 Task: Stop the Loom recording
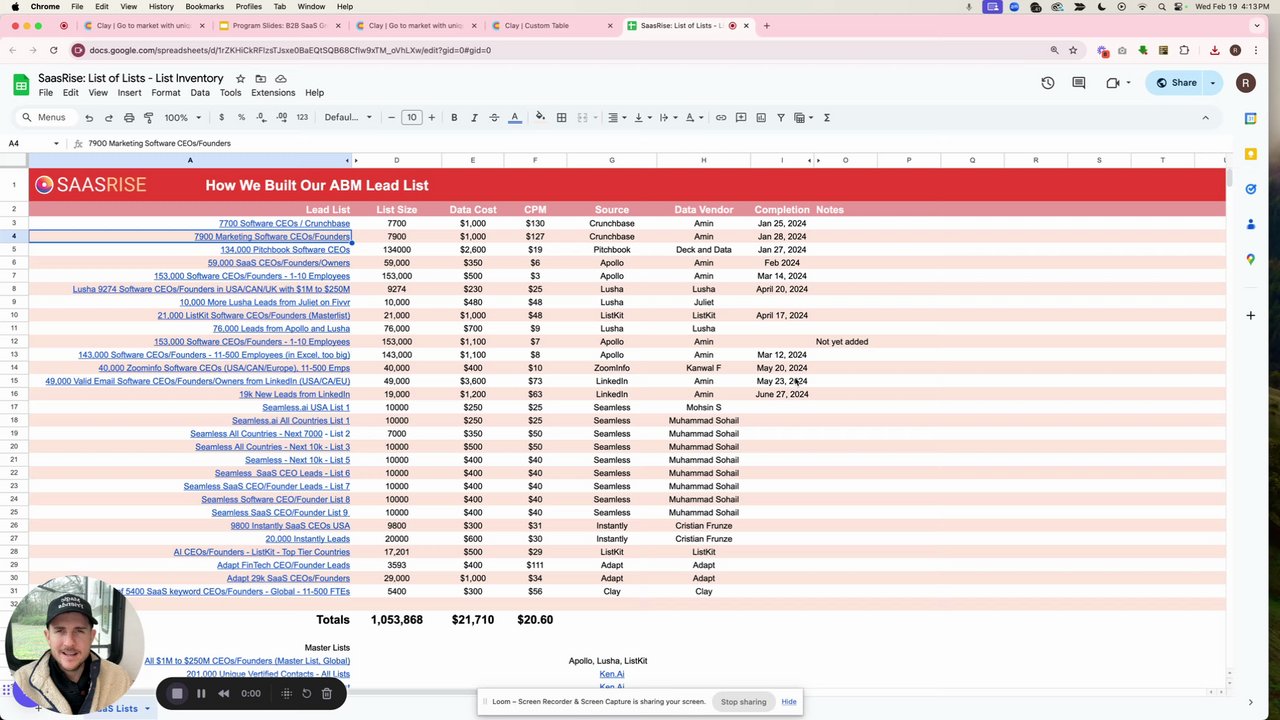pyautogui.click(x=177, y=693)
